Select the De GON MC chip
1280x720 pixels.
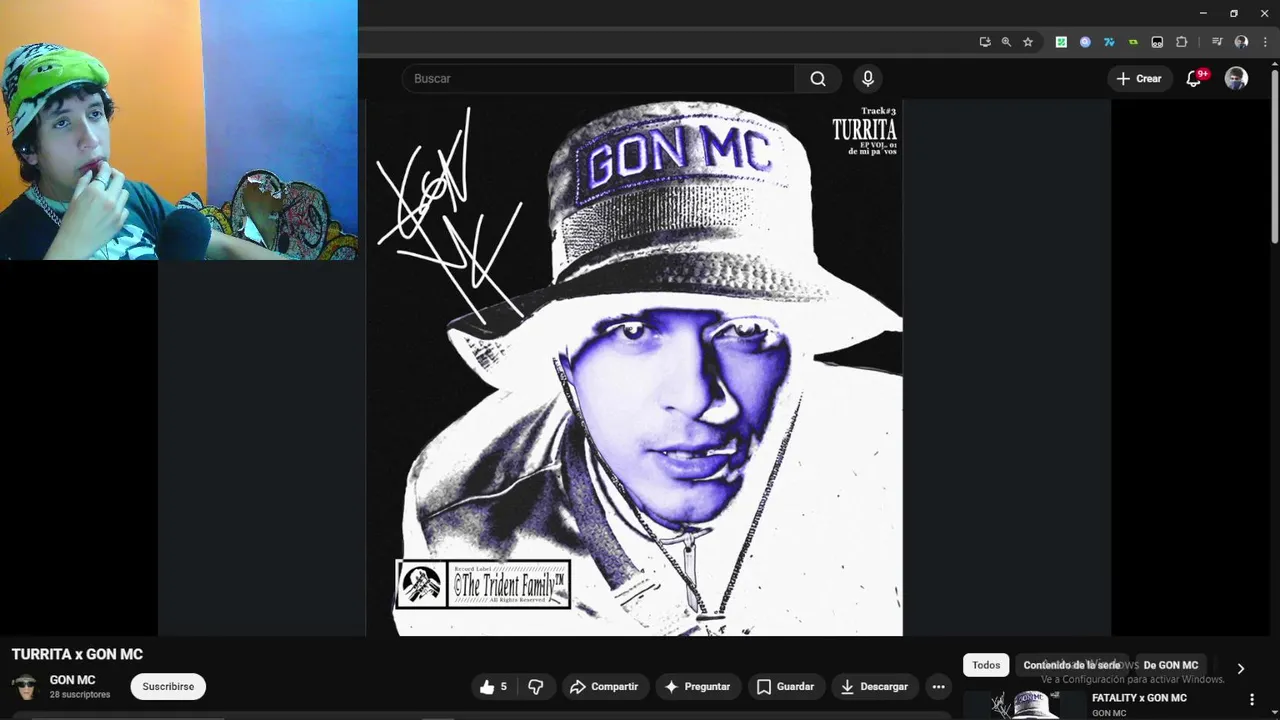[x=1170, y=665]
